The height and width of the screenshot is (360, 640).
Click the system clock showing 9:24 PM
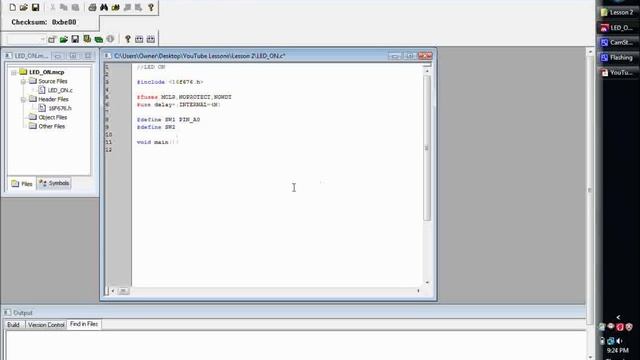pyautogui.click(x=617, y=351)
